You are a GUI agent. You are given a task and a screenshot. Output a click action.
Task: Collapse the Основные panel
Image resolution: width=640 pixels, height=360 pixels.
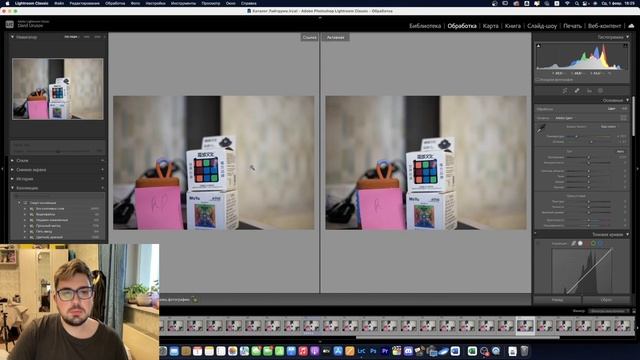click(x=627, y=100)
